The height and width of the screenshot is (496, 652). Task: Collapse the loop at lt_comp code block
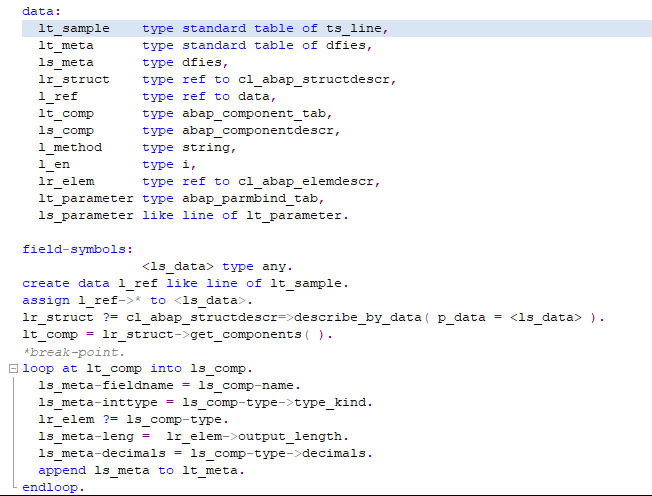pyautogui.click(x=11, y=369)
